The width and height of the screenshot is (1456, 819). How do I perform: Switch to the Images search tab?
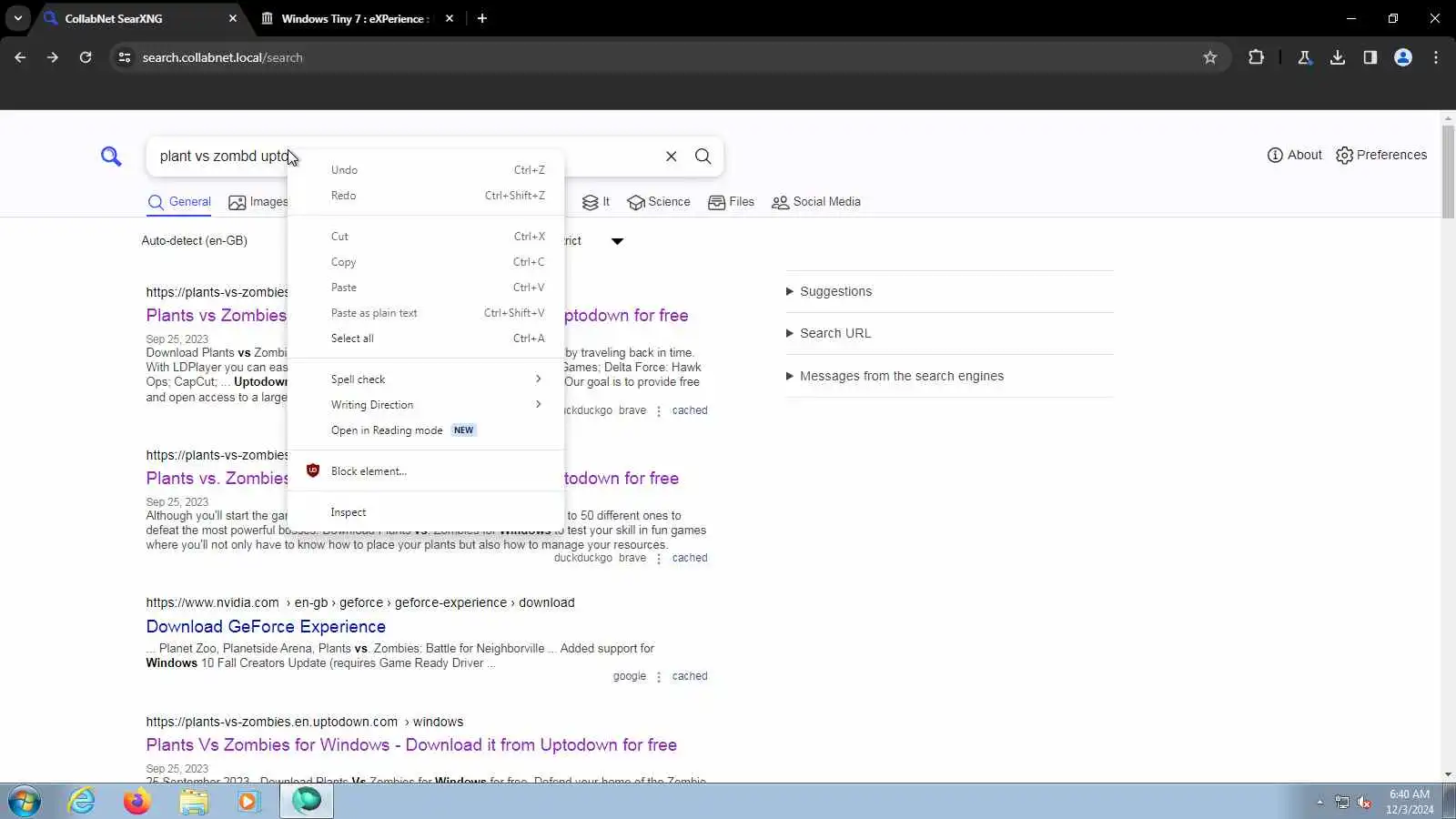pos(258,202)
